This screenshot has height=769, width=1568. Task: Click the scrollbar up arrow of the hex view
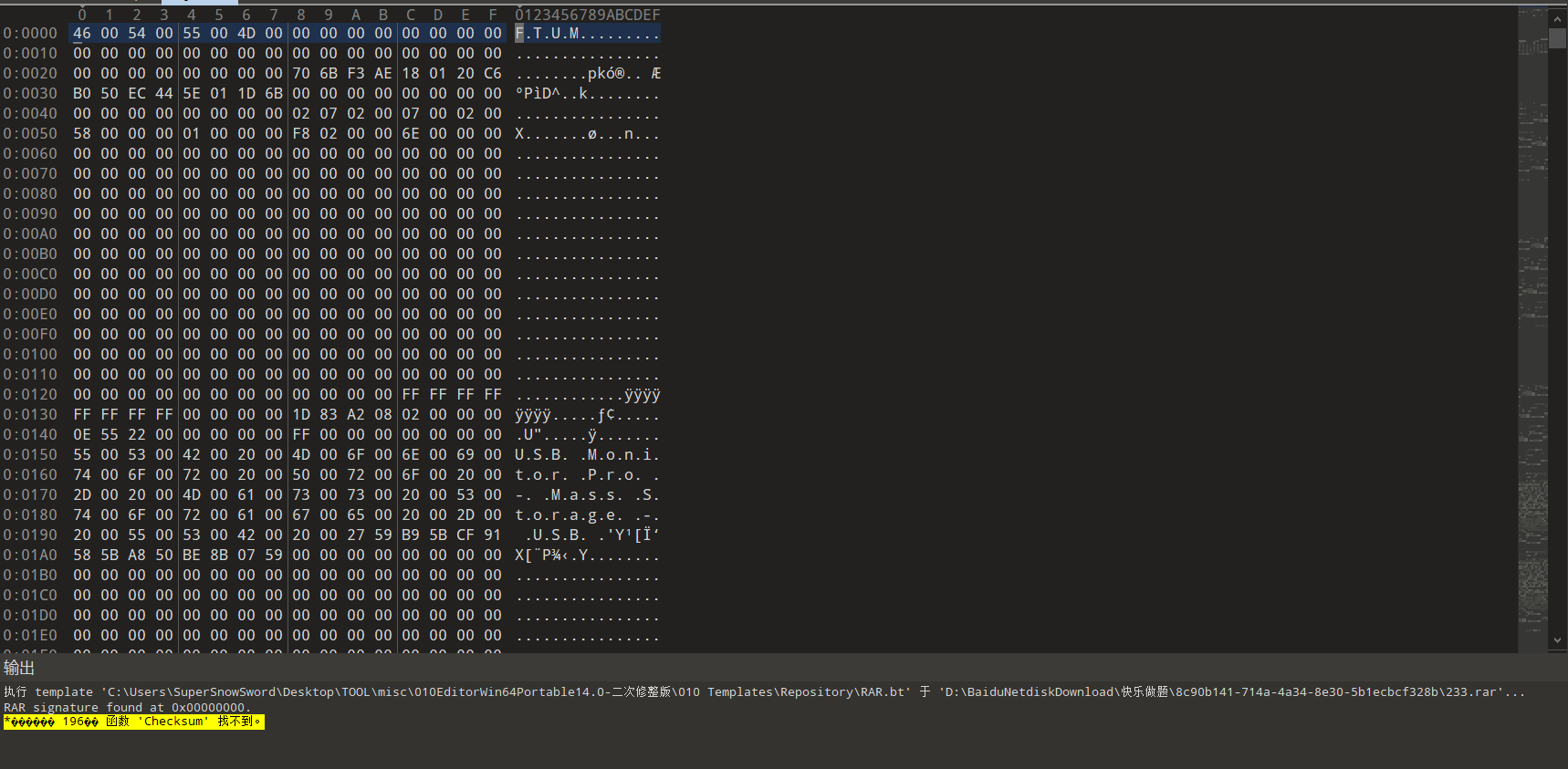pos(1557,17)
